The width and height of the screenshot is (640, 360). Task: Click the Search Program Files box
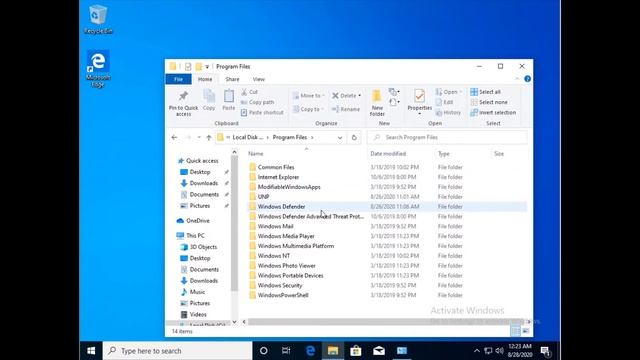click(447, 138)
